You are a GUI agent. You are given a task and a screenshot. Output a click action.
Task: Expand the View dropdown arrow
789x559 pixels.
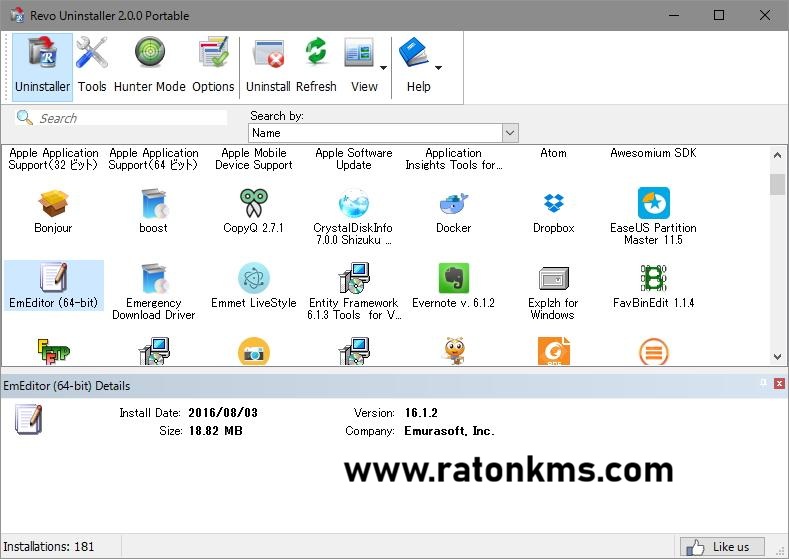(x=383, y=67)
